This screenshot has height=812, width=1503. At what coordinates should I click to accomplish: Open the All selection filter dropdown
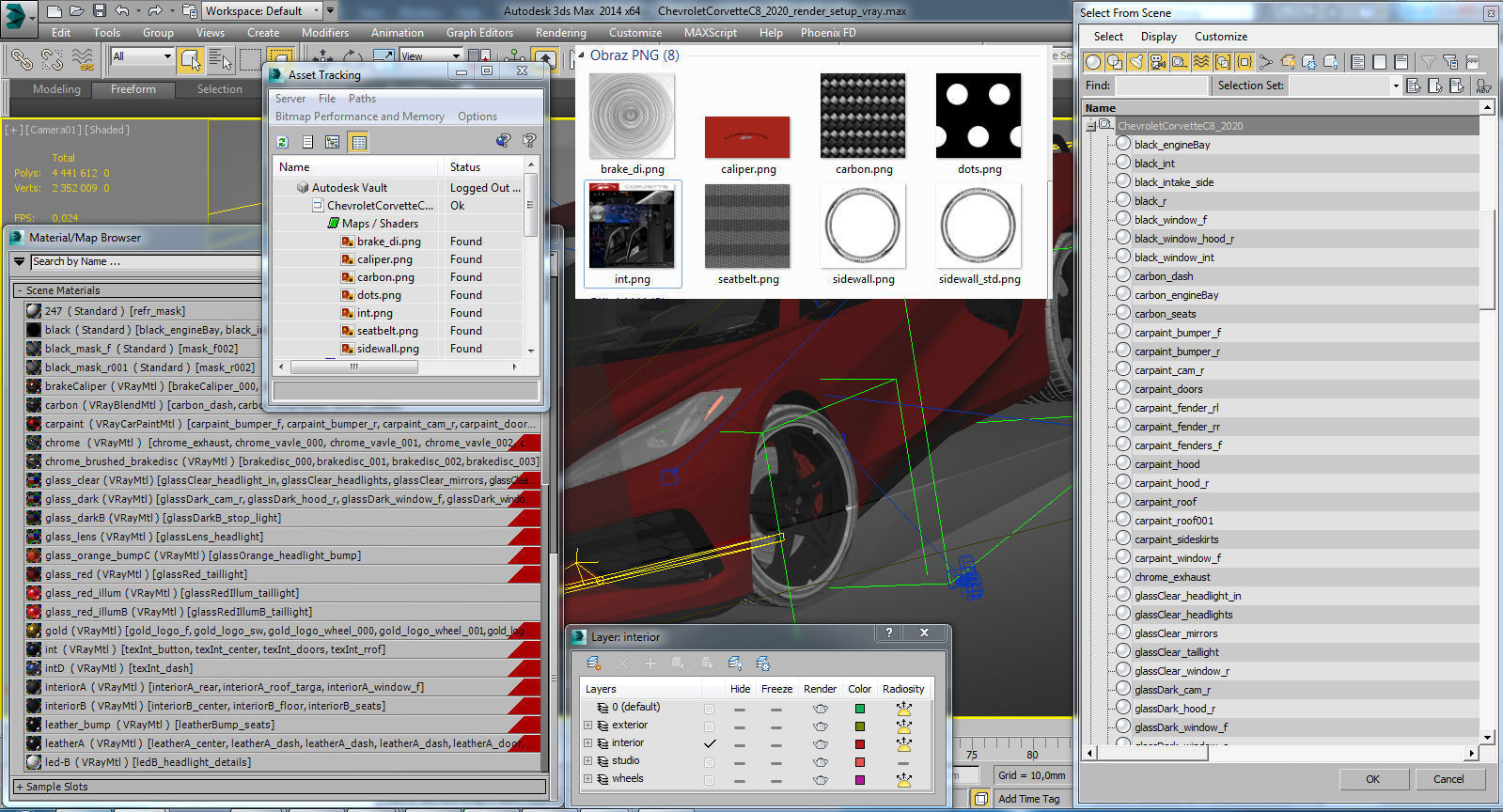(x=142, y=56)
